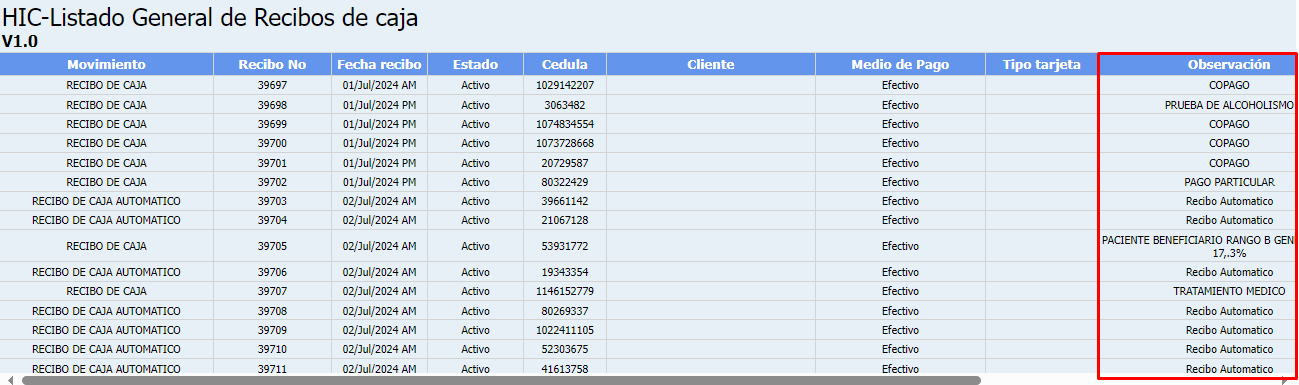Click observation TRATAMIENTO MEDICO
Viewport: 1299px width, 385px height.
[x=1229, y=291]
